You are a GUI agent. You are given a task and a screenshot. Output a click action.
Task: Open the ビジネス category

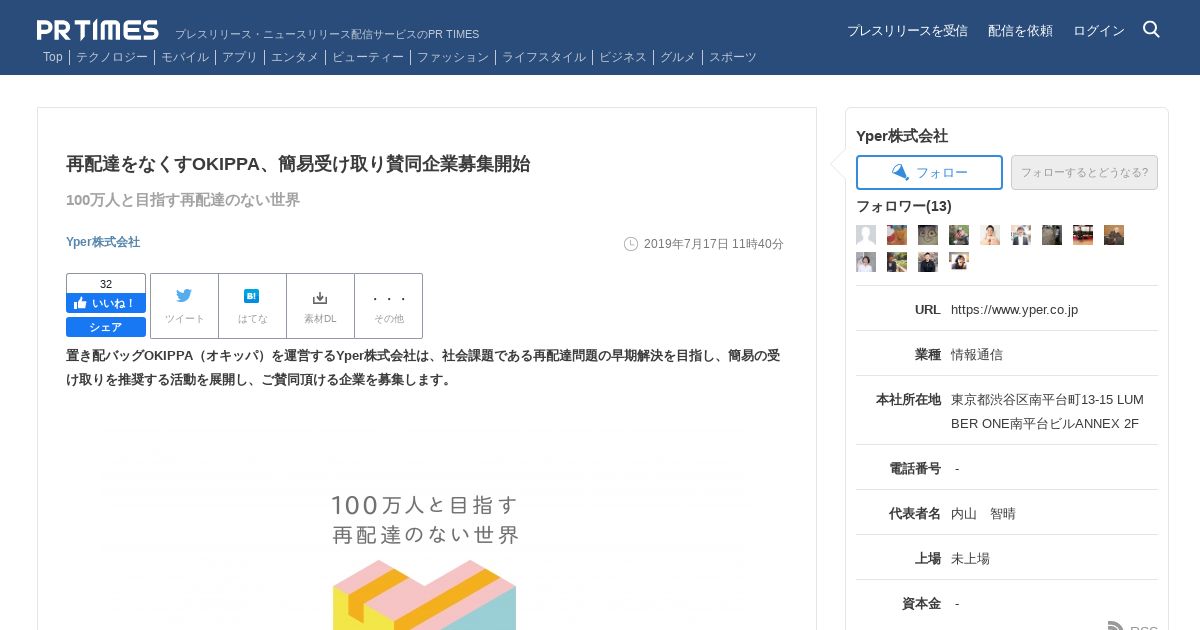tap(623, 57)
